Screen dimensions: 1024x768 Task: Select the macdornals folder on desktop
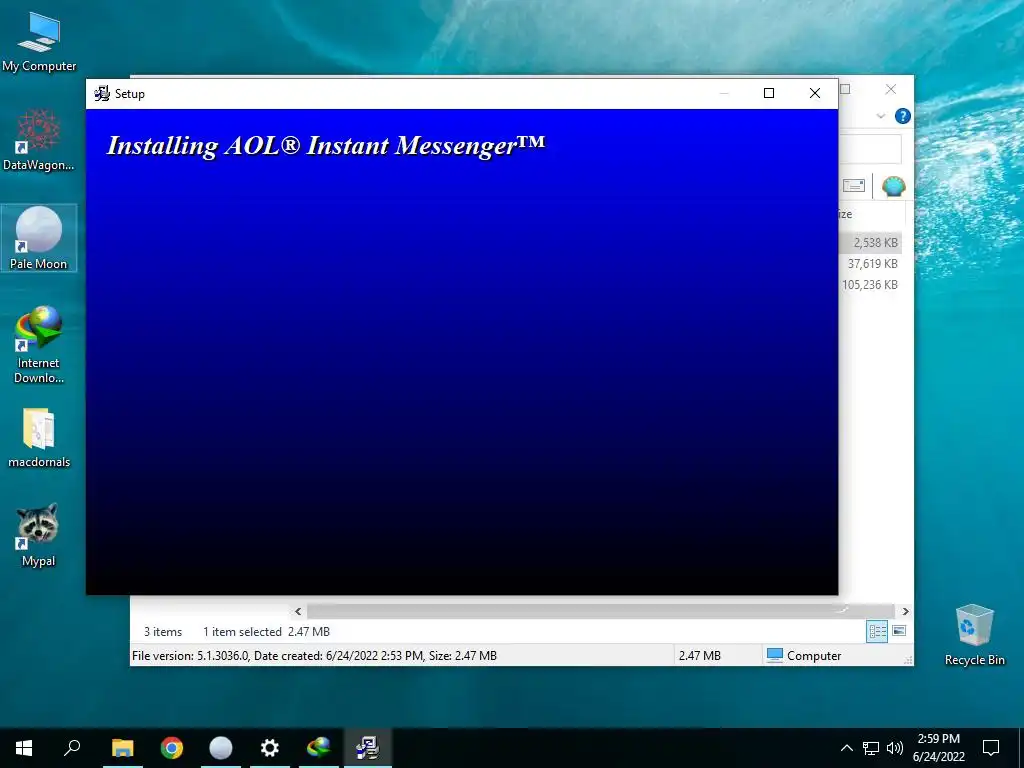[39, 438]
